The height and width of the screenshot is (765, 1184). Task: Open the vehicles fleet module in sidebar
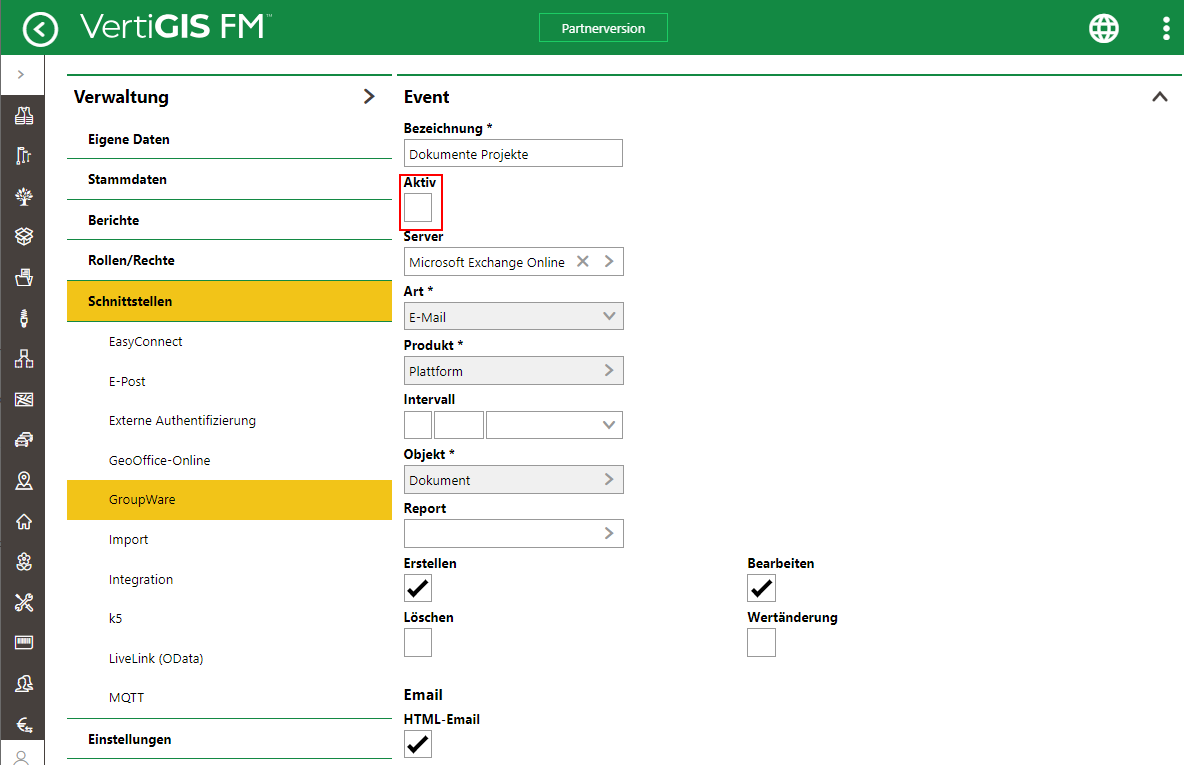[23, 440]
